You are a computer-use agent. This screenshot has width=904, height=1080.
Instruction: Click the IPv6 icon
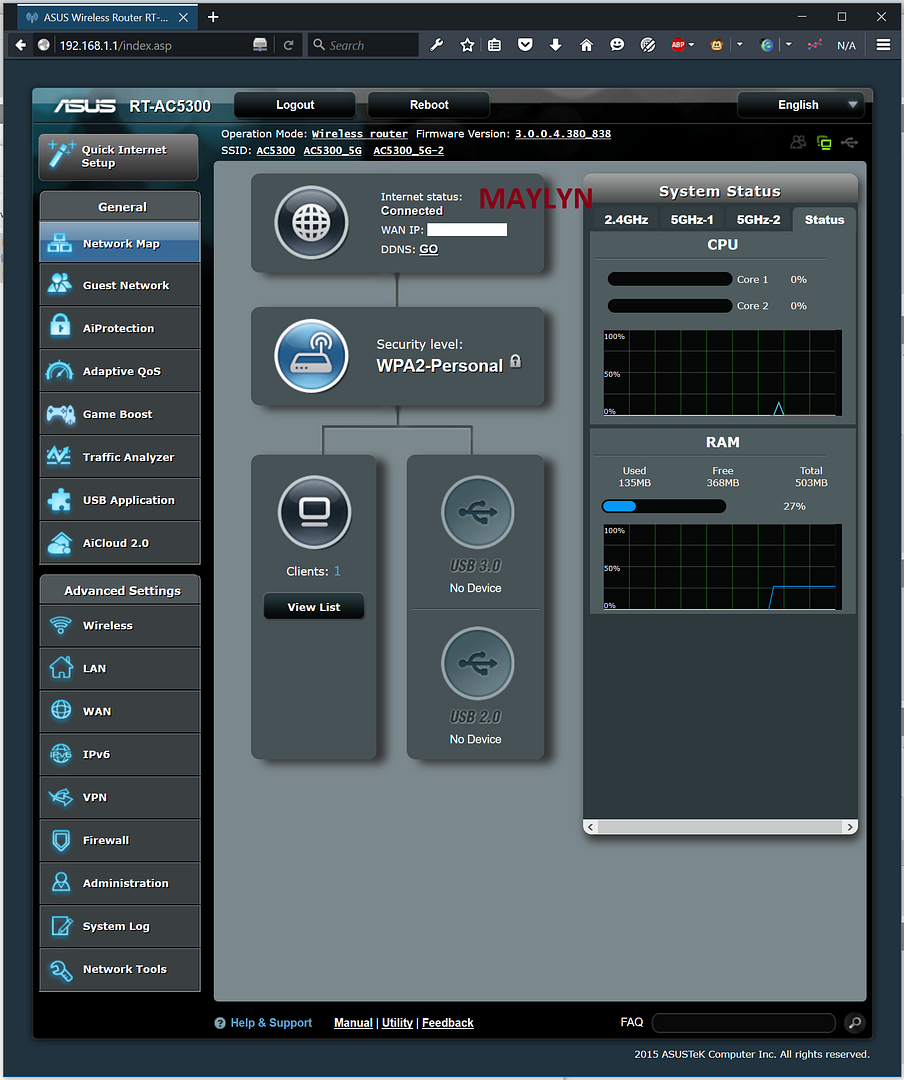[61, 754]
